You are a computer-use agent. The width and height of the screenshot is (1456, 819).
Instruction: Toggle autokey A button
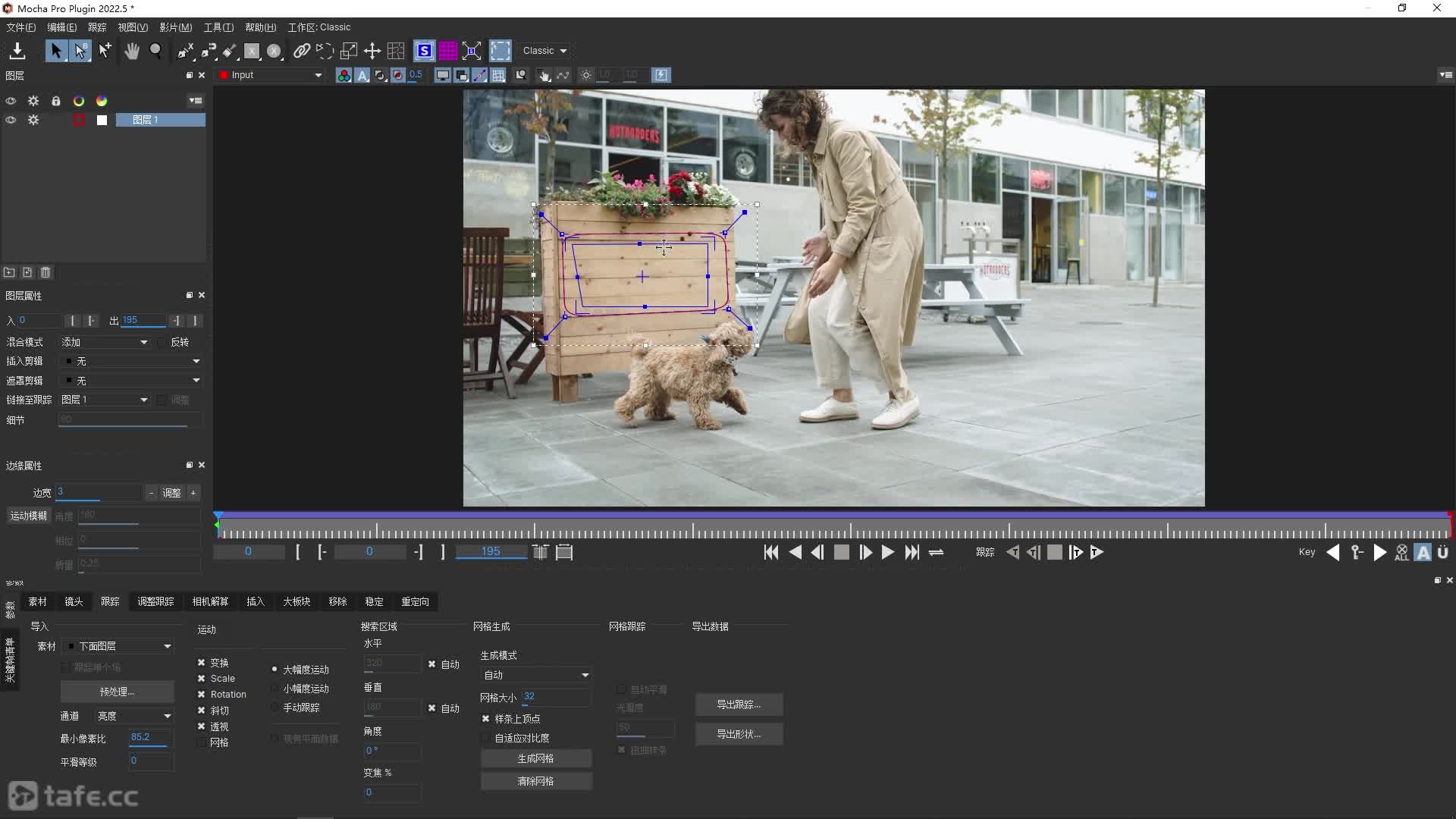tap(1423, 553)
